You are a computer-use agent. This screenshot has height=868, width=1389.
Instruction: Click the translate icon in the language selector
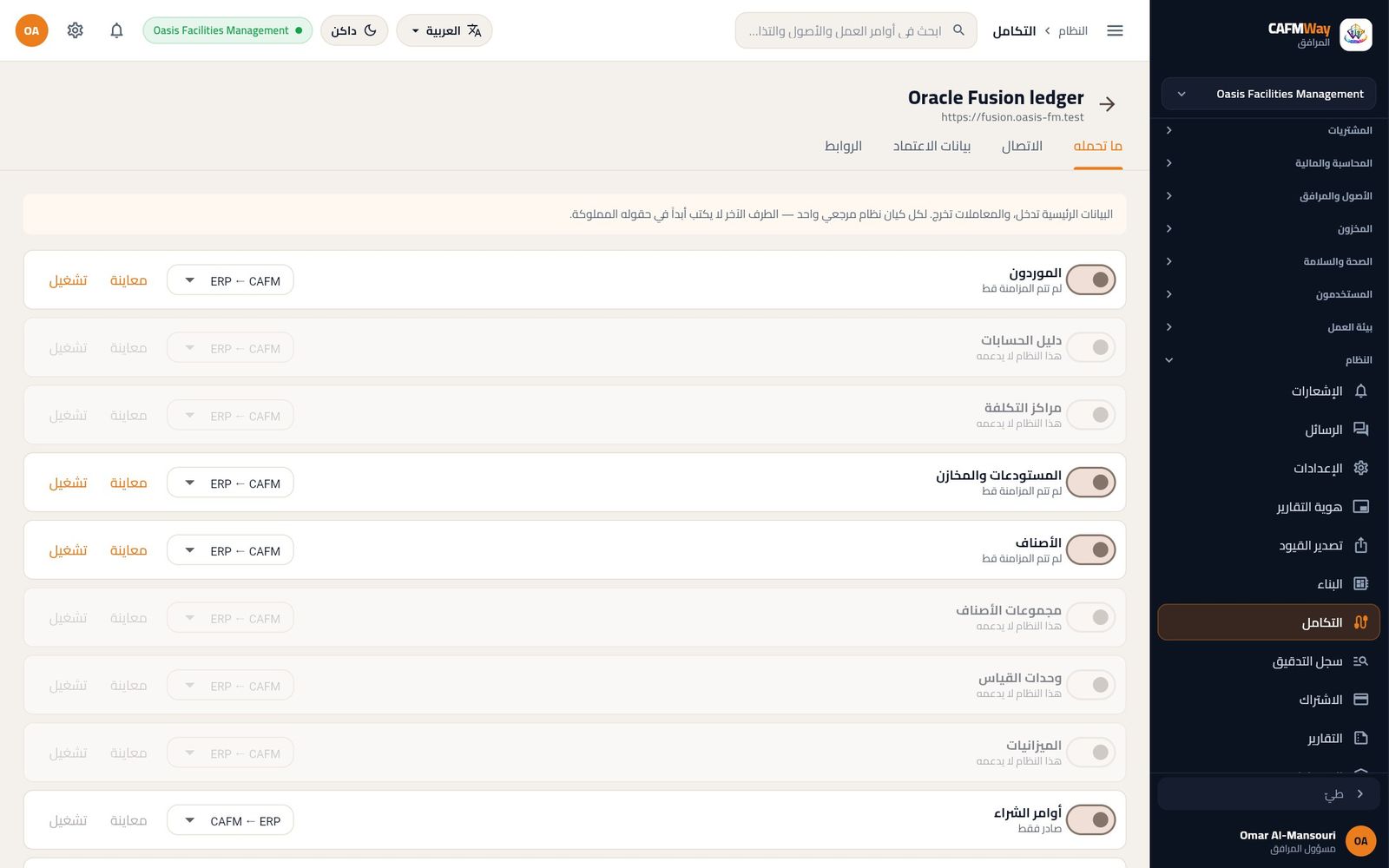click(474, 30)
